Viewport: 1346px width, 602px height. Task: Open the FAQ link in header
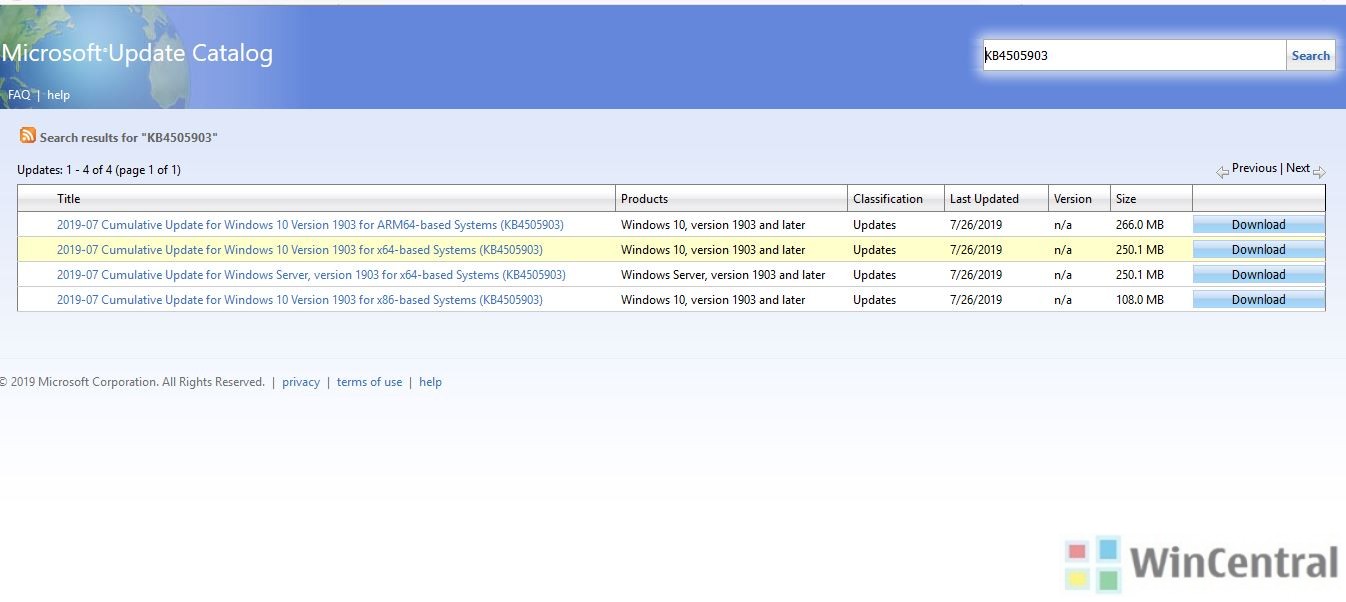click(x=19, y=95)
